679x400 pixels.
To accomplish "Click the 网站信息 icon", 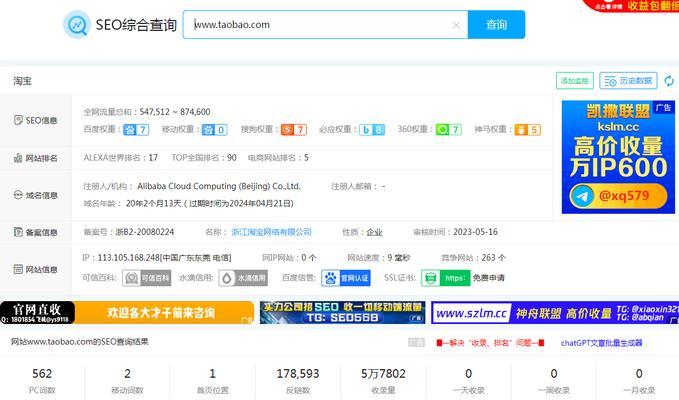I will pos(18,269).
